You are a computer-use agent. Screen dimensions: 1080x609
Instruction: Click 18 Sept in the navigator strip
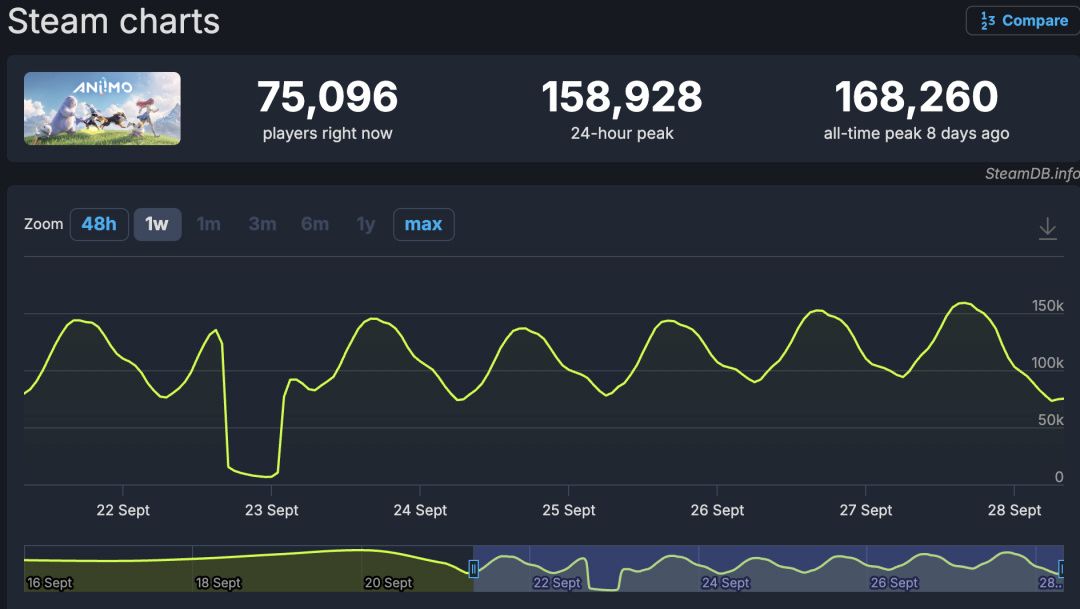tap(218, 583)
